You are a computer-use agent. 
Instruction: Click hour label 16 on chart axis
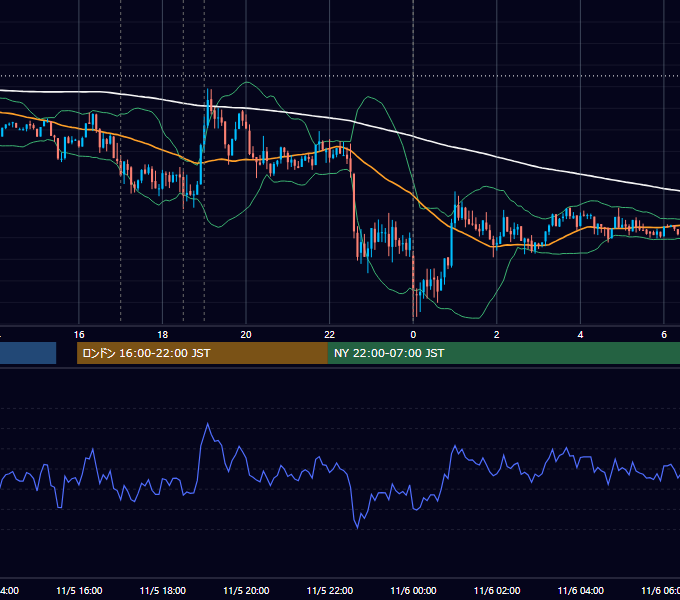coord(79,334)
